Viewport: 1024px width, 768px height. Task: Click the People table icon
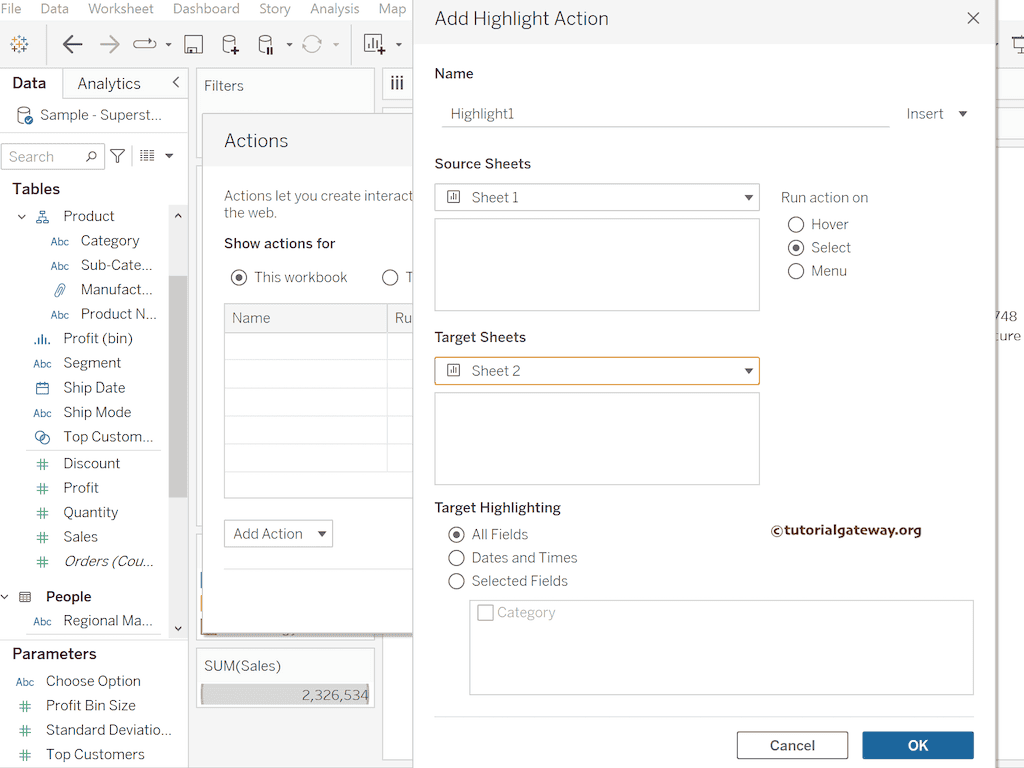(25, 597)
